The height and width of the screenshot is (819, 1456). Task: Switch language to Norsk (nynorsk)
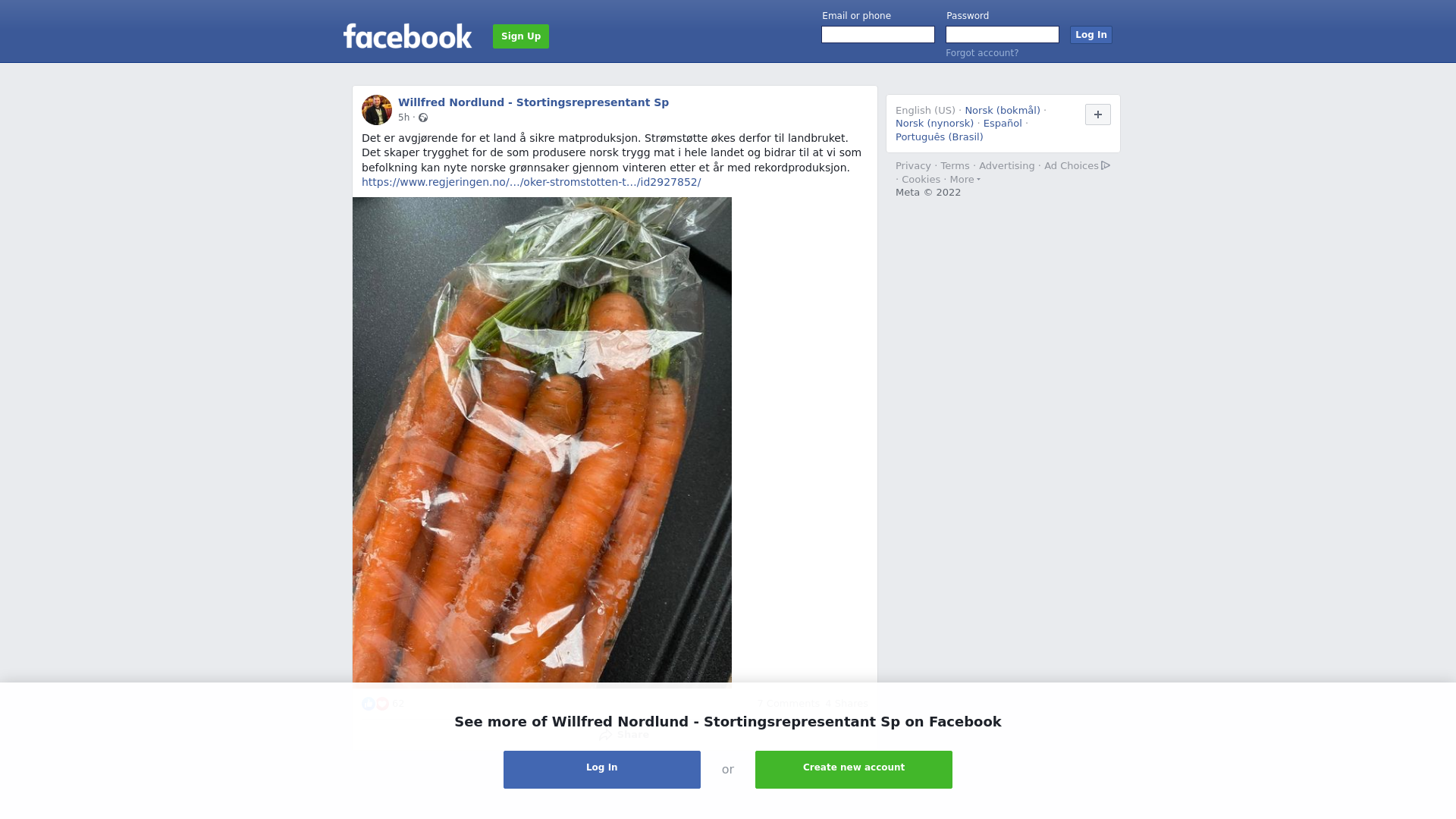coord(934,124)
